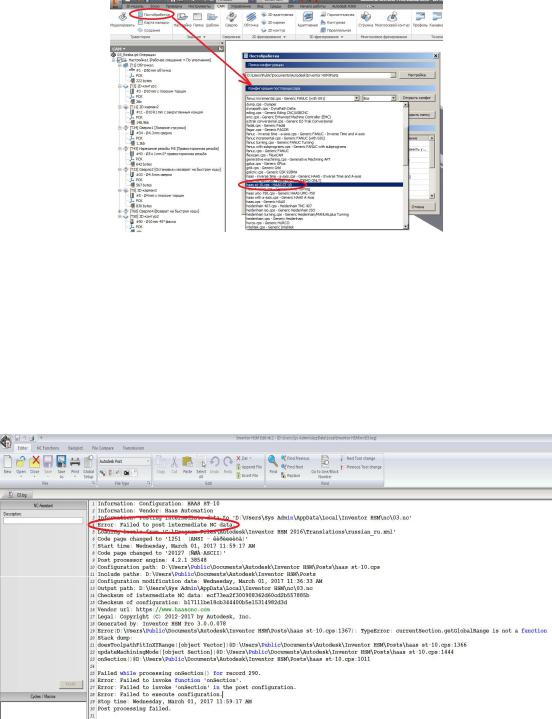Click the Simulate (Моделировать) icon in CAM ribbon
Screen dimensions: 552x719
(122, 17)
